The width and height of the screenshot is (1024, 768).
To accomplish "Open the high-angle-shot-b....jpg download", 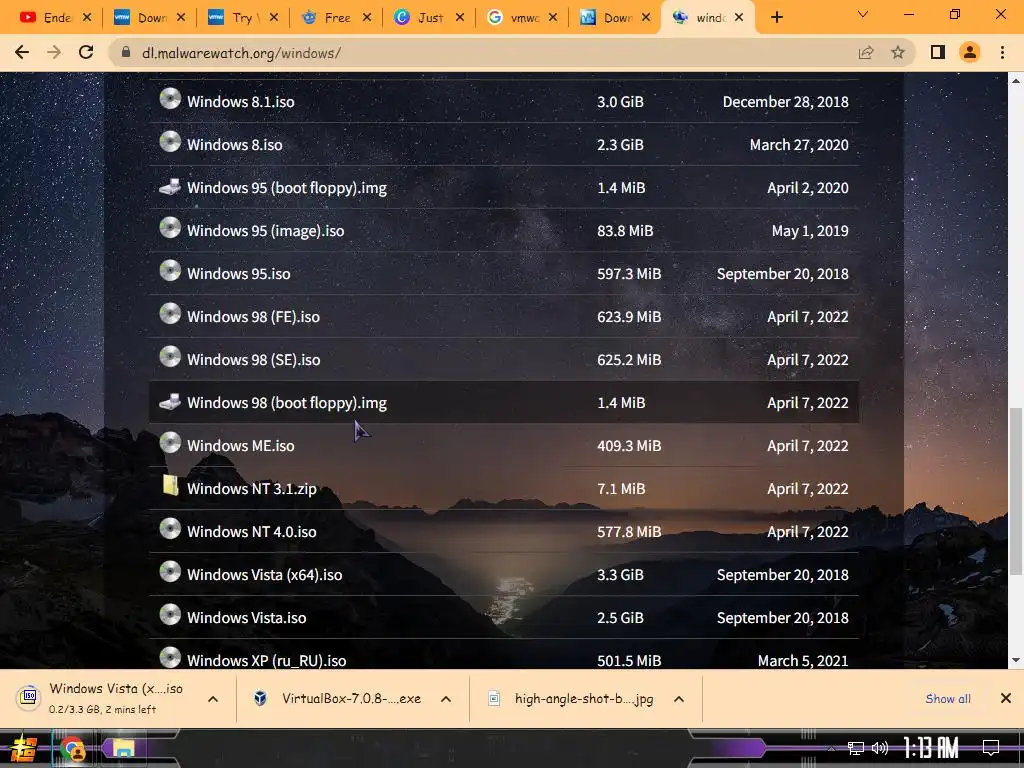I will tap(584, 699).
